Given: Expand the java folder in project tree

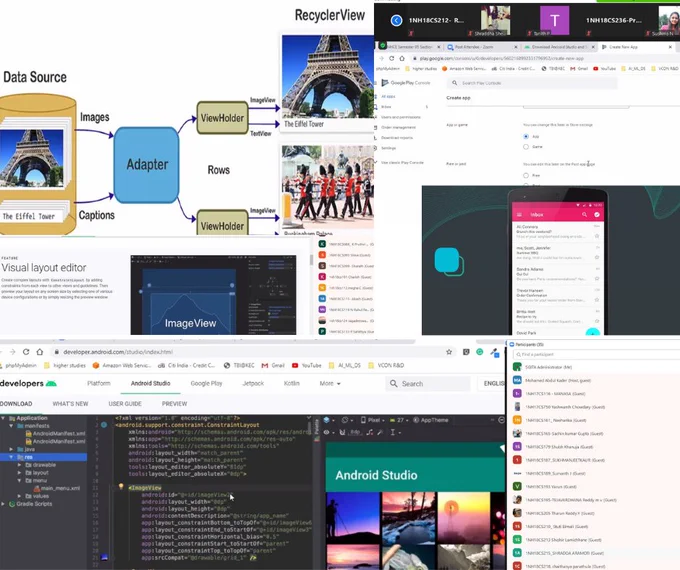Looking at the screenshot, I should point(11,449).
